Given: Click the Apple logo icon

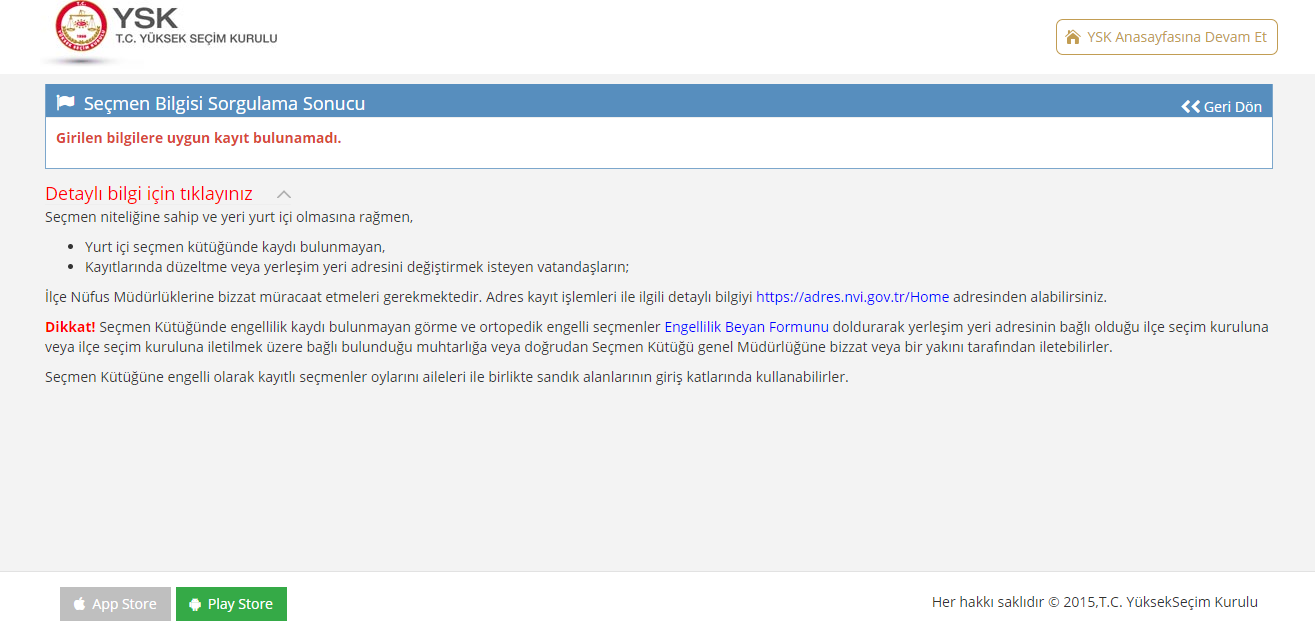Looking at the screenshot, I should point(80,604).
